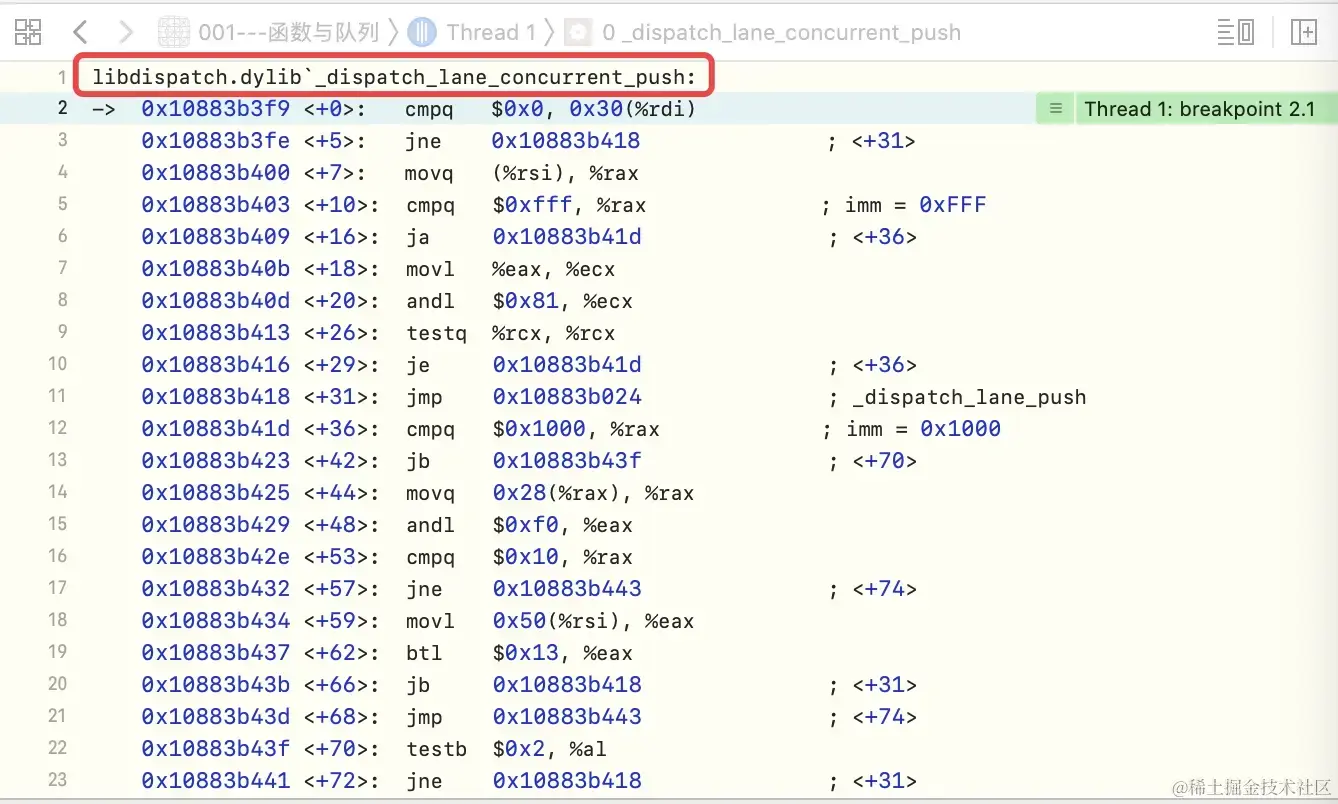The width and height of the screenshot is (1338, 804).
Task: Click the operand $0x0, 0x30(%rdi)
Action: click(x=594, y=109)
